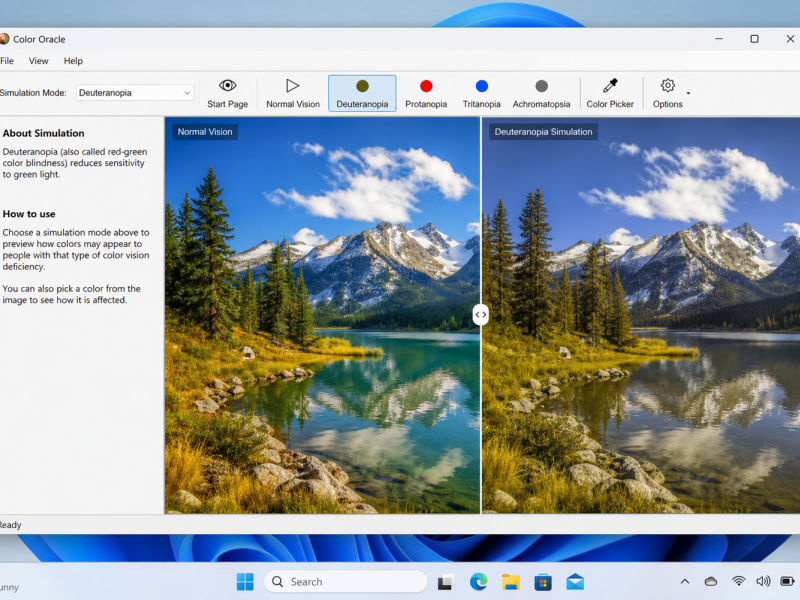Click the OneDrive cloud tray icon
The image size is (800, 600).
coord(711,581)
